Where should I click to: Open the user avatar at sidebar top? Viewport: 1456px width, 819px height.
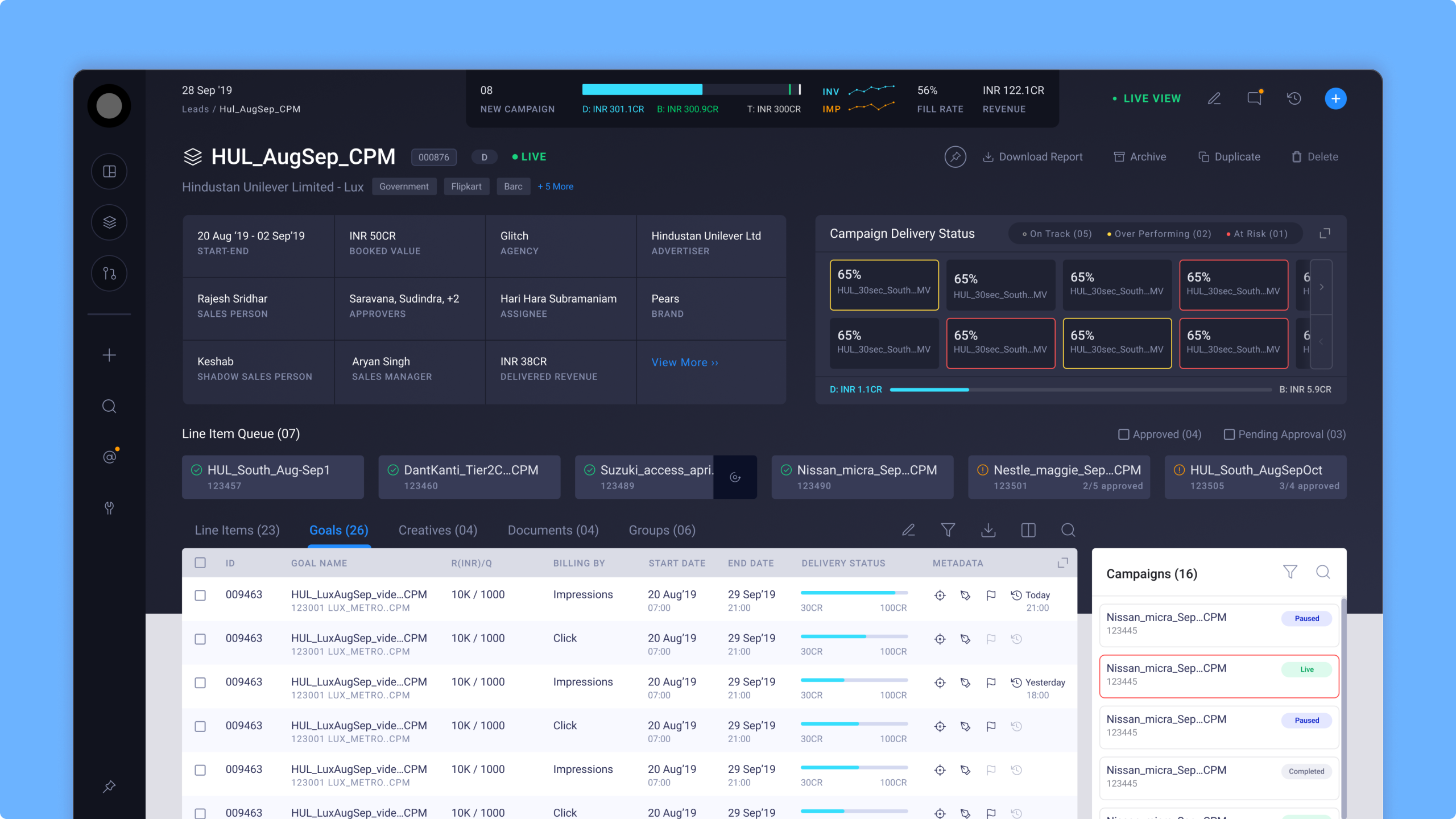(x=109, y=106)
